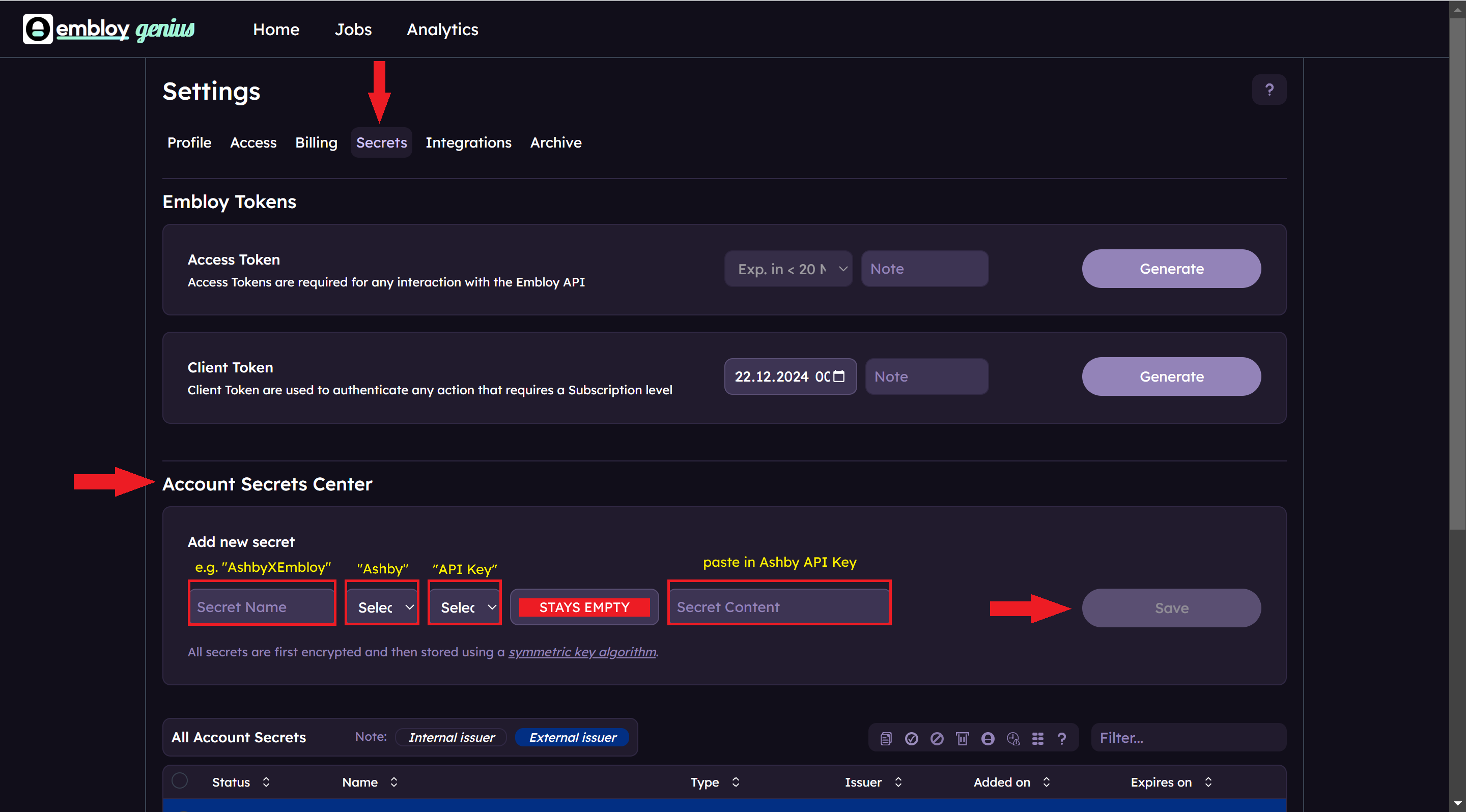
Task: Switch to the Profile settings tab
Action: pos(189,142)
